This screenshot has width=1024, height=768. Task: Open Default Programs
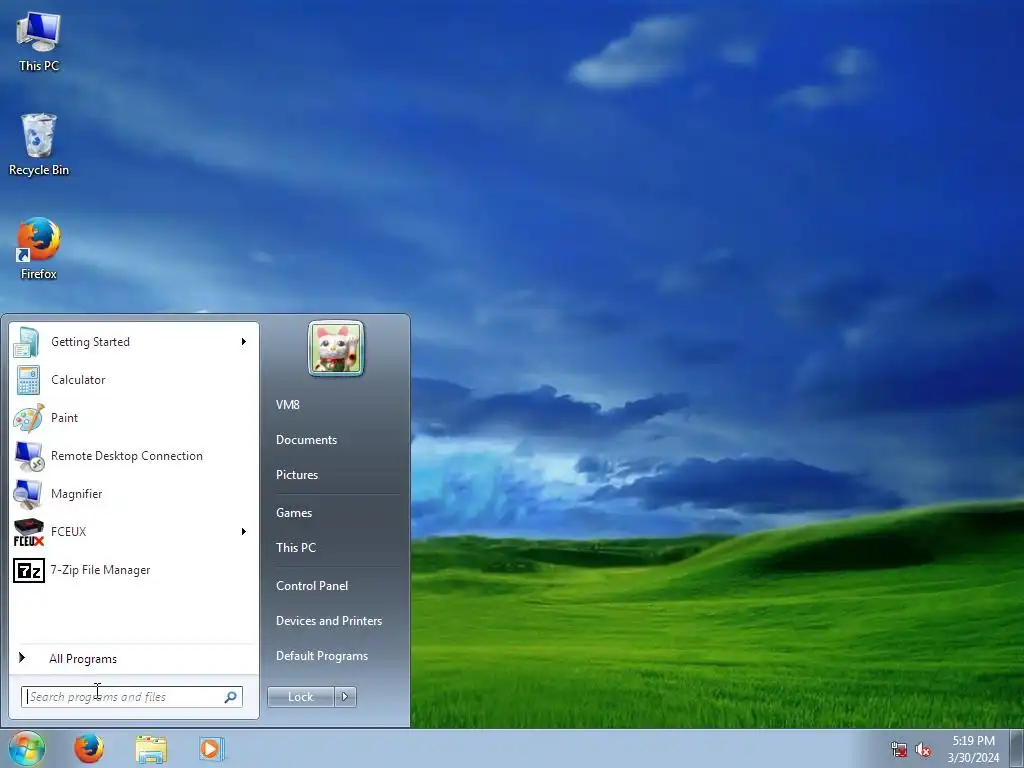click(x=321, y=656)
